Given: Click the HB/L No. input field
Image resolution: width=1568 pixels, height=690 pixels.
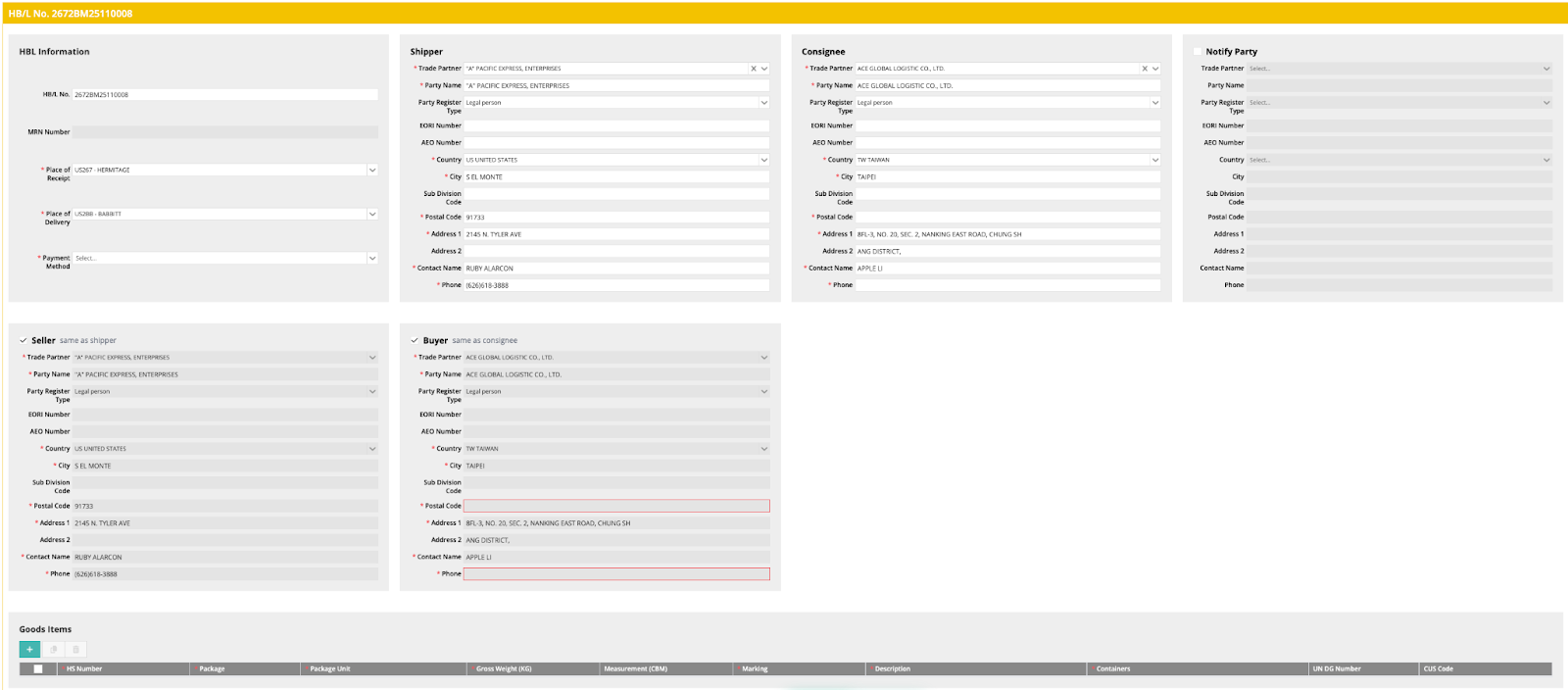Looking at the screenshot, I should [225, 95].
